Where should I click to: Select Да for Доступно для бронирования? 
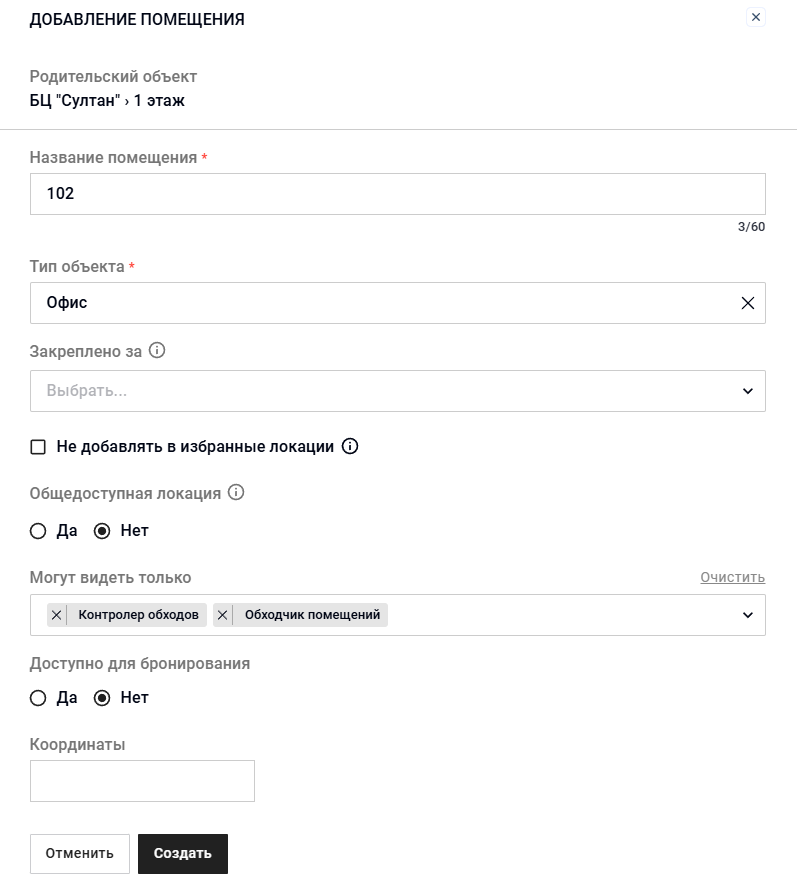click(38, 698)
